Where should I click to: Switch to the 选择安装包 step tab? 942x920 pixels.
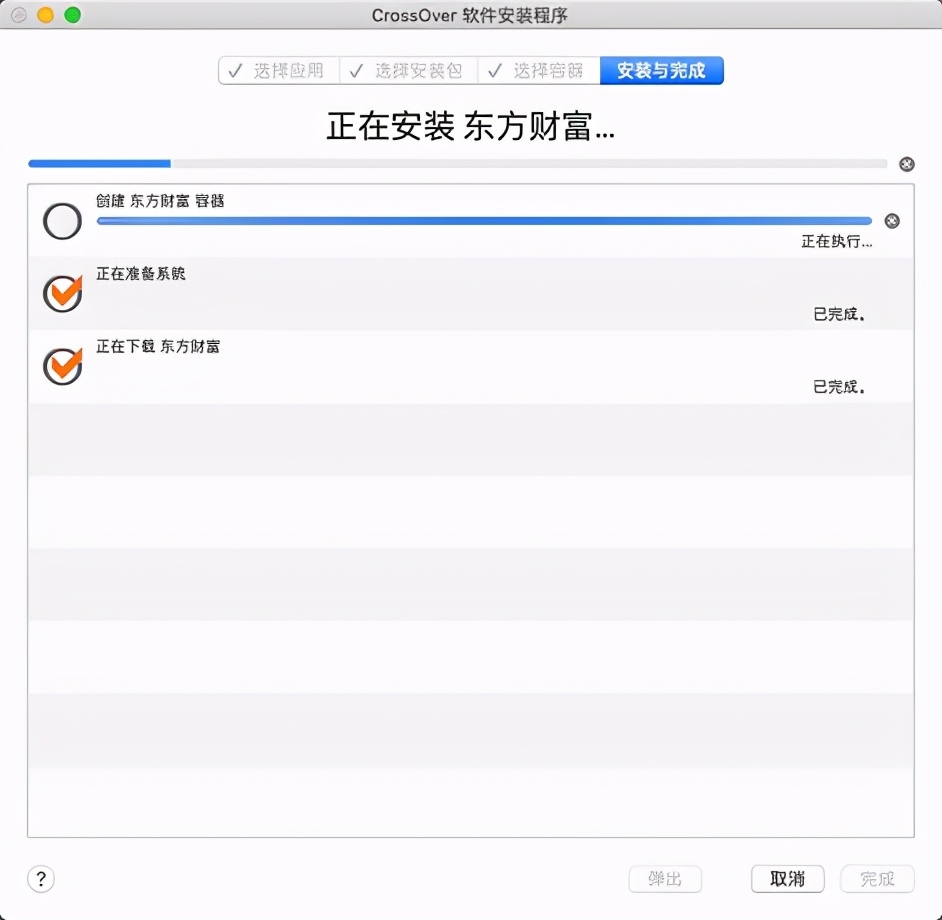pos(409,71)
